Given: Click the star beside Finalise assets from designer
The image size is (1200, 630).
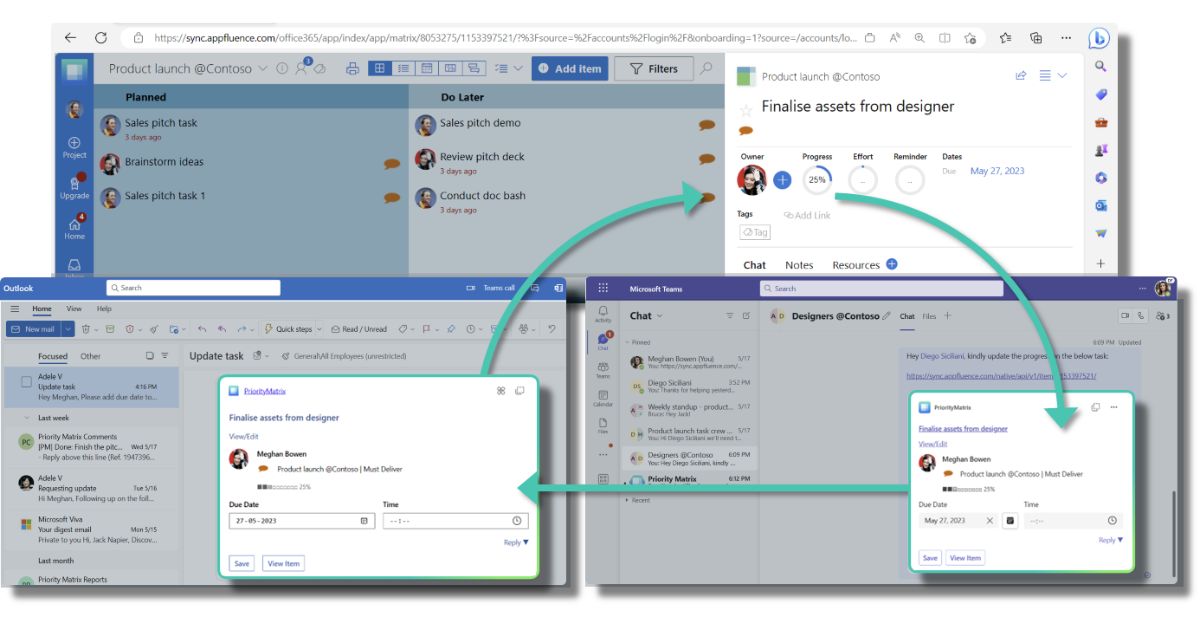Looking at the screenshot, I should click(x=744, y=109).
